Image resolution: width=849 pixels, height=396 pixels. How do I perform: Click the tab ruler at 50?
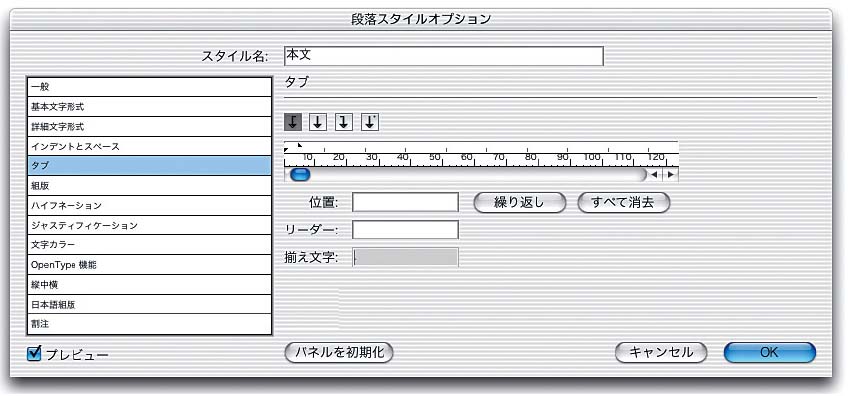coord(436,157)
